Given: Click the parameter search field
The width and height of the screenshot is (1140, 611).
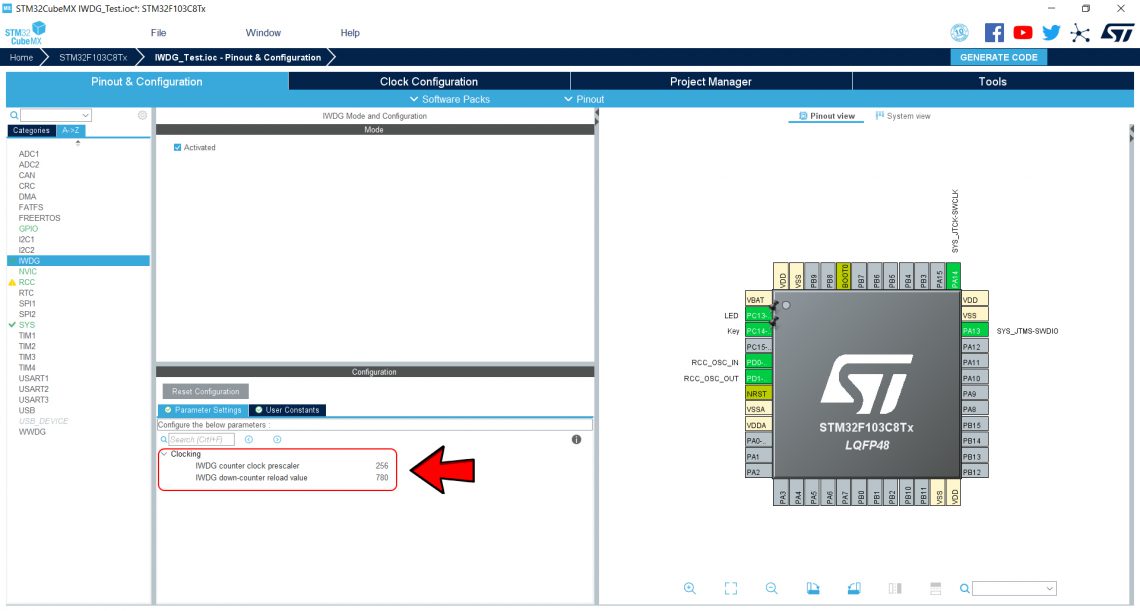Looking at the screenshot, I should [201, 439].
